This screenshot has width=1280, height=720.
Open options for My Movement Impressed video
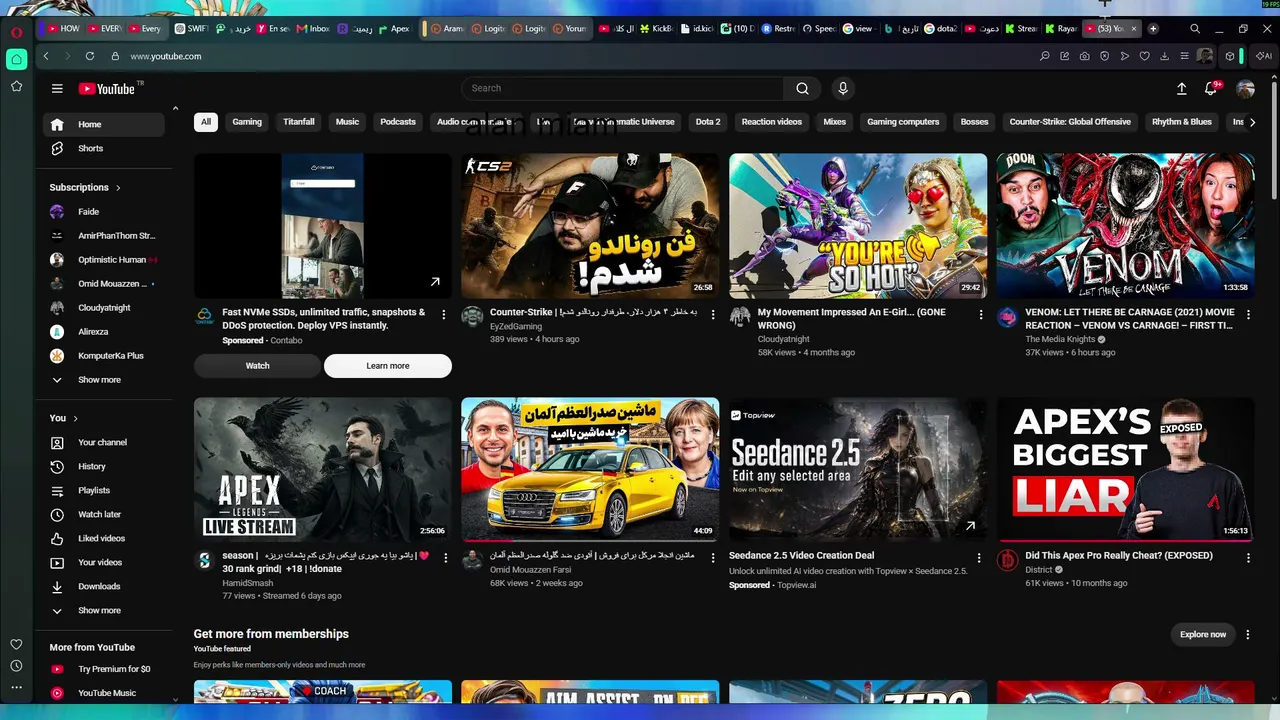(979, 314)
